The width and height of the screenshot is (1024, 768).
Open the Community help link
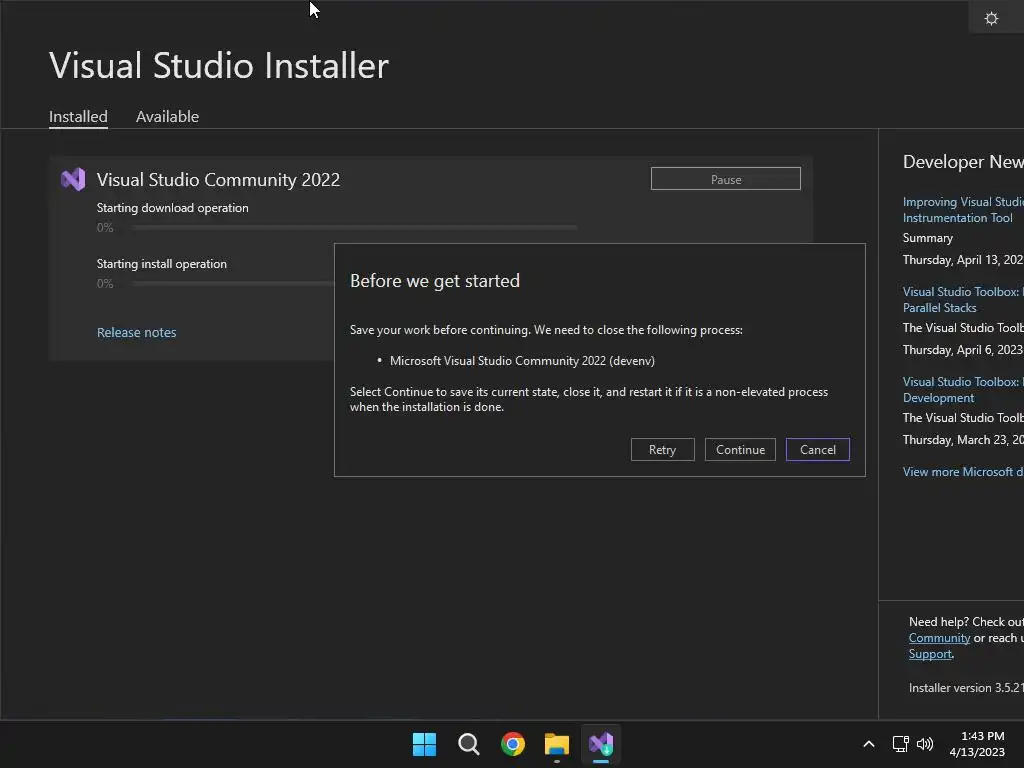(939, 638)
